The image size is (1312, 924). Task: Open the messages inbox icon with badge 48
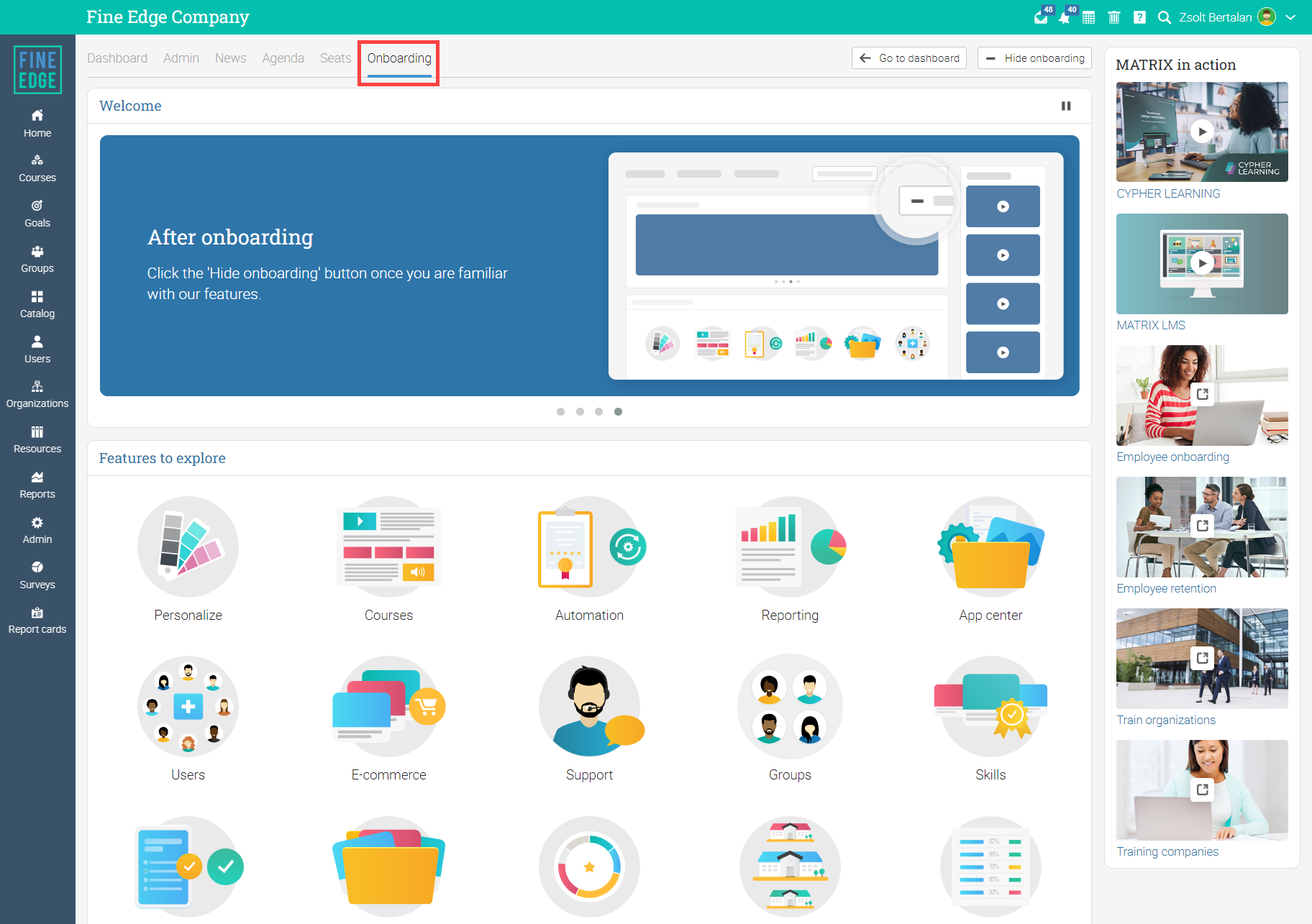click(x=1042, y=17)
